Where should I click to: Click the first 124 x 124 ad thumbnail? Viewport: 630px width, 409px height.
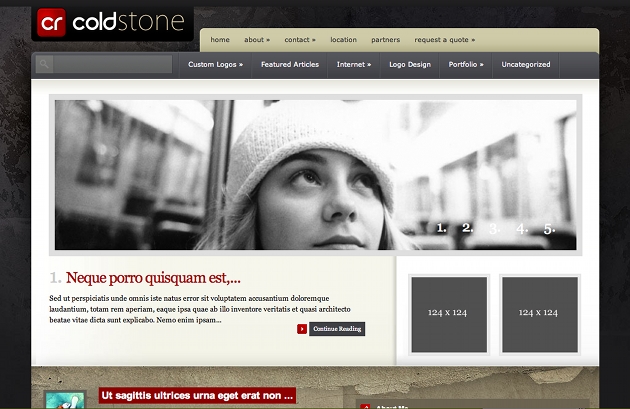click(449, 314)
